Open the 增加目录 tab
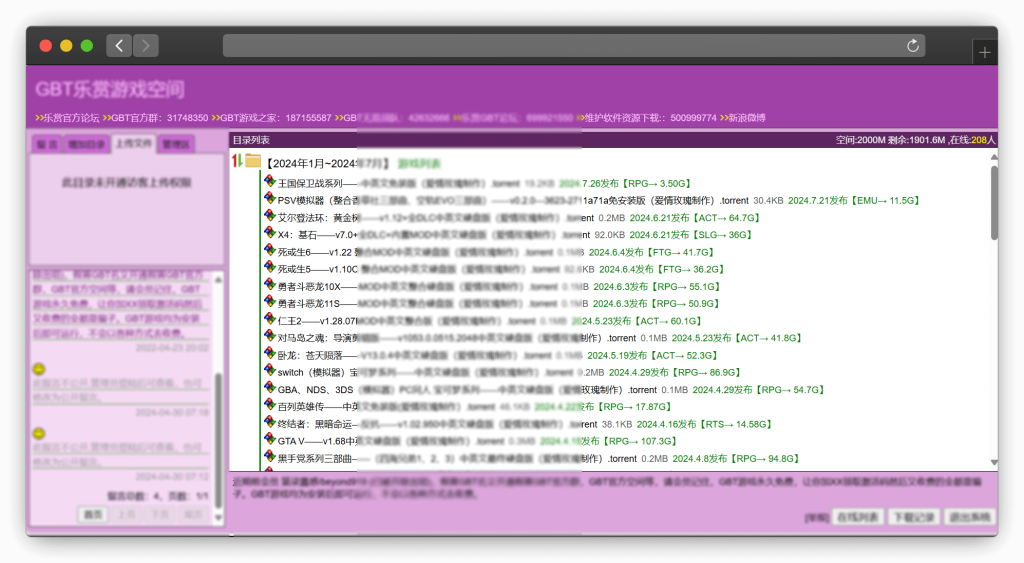 pos(86,145)
